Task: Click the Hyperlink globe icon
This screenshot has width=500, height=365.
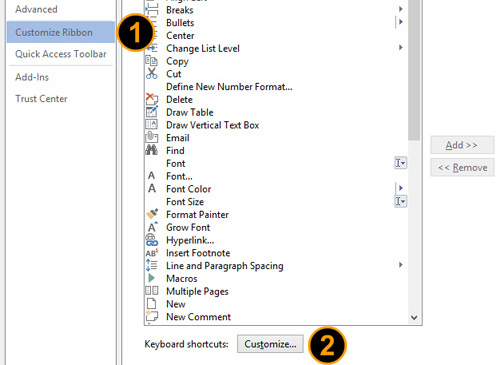Action: point(152,240)
